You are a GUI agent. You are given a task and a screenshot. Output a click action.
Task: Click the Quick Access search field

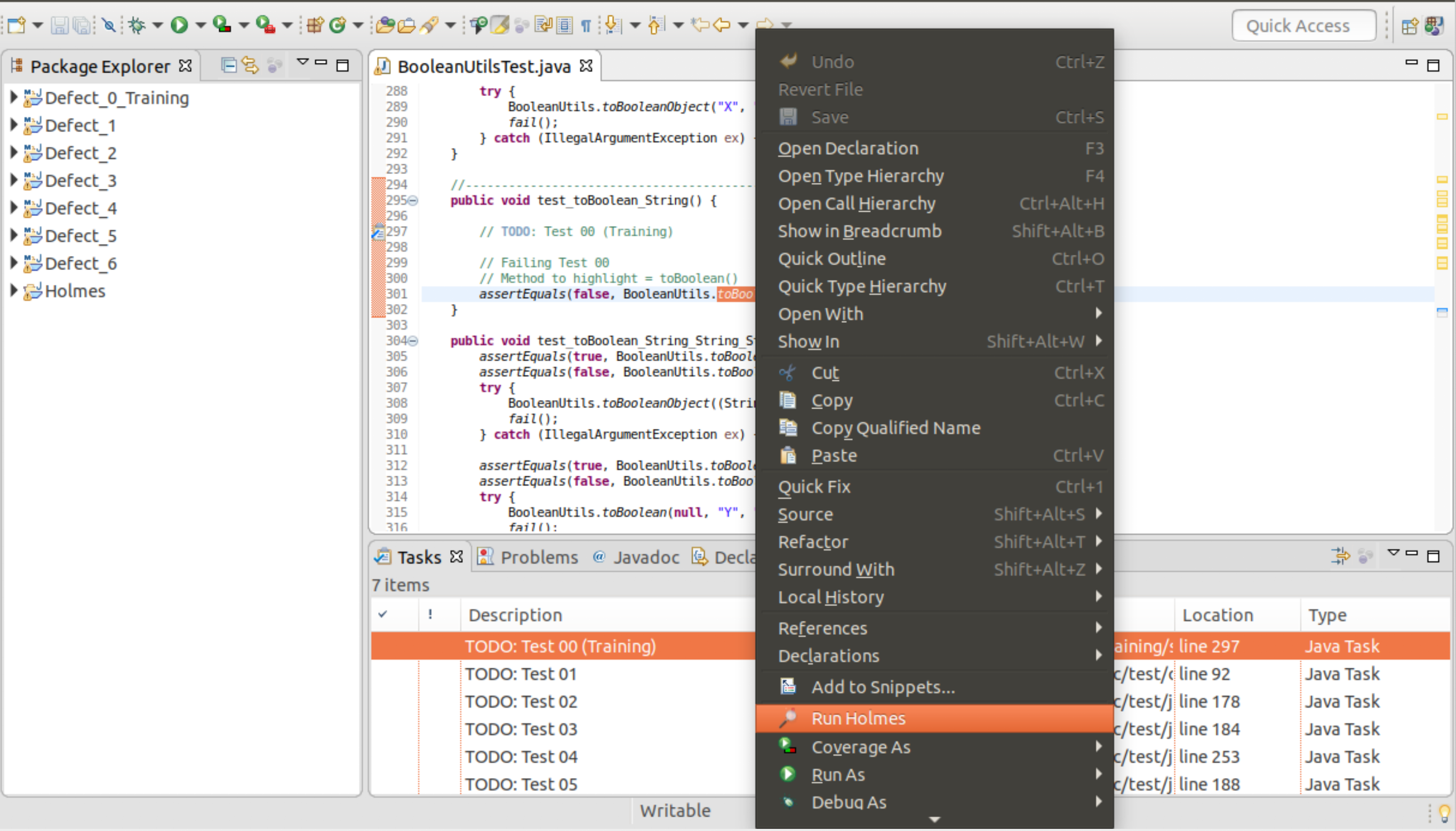click(x=1300, y=26)
